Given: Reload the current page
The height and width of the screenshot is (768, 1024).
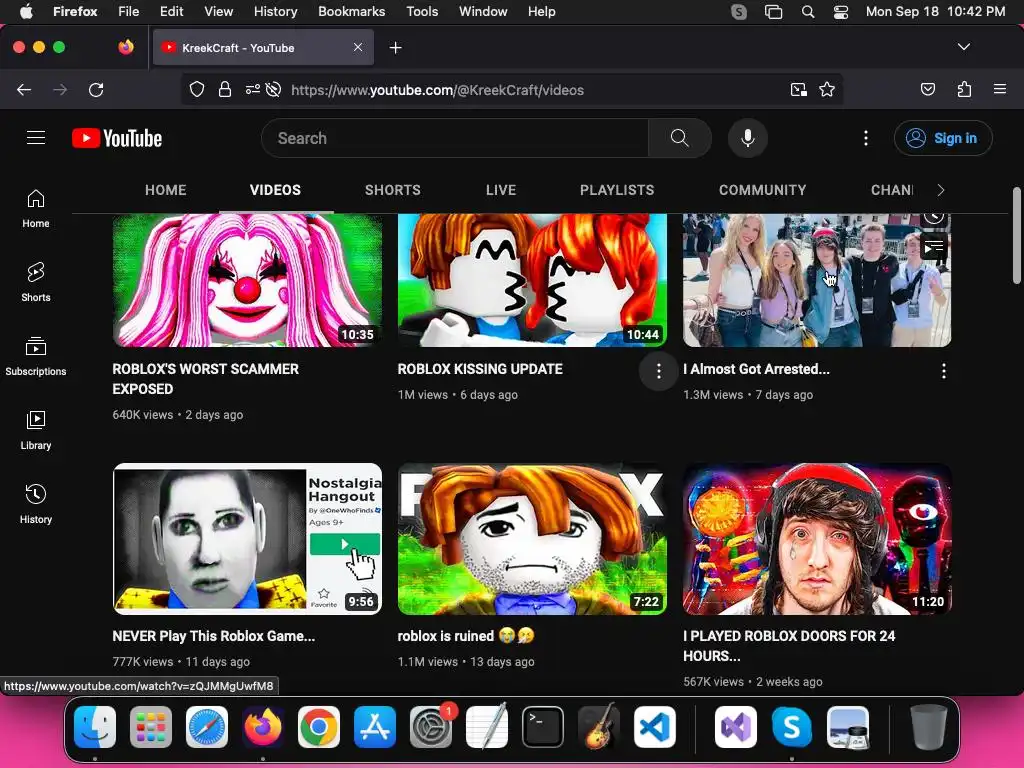Looking at the screenshot, I should (x=96, y=89).
